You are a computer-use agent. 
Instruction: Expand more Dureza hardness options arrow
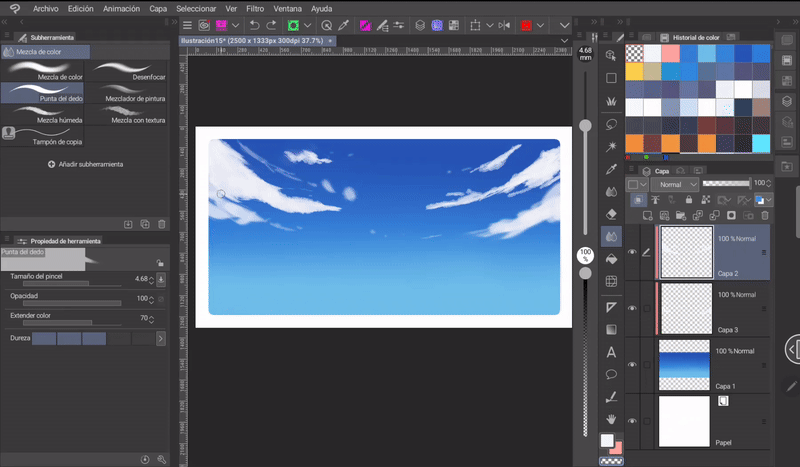tap(161, 338)
